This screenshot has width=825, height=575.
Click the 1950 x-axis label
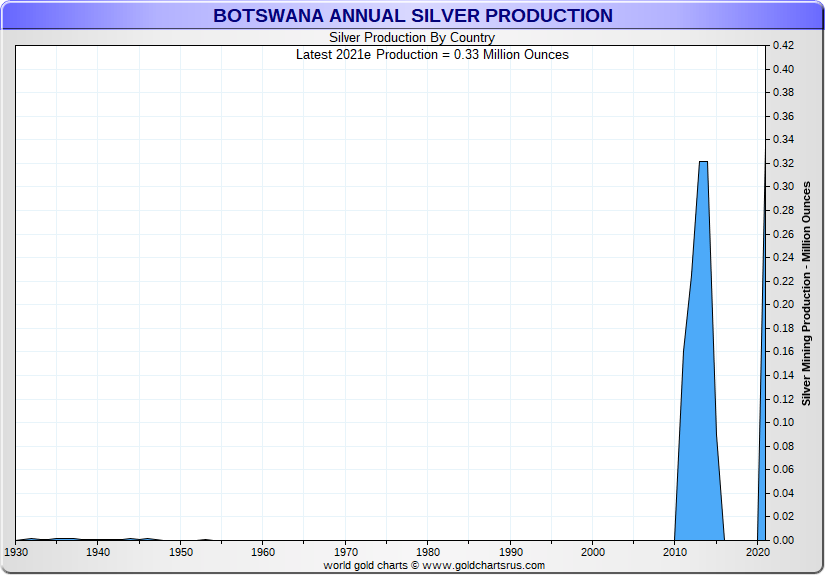[180, 552]
